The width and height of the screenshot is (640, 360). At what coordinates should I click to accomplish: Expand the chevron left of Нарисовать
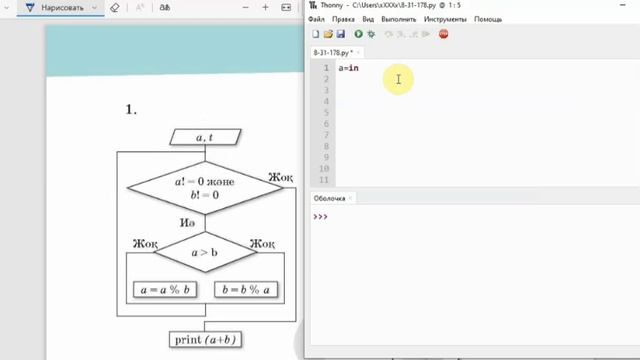click(6, 7)
